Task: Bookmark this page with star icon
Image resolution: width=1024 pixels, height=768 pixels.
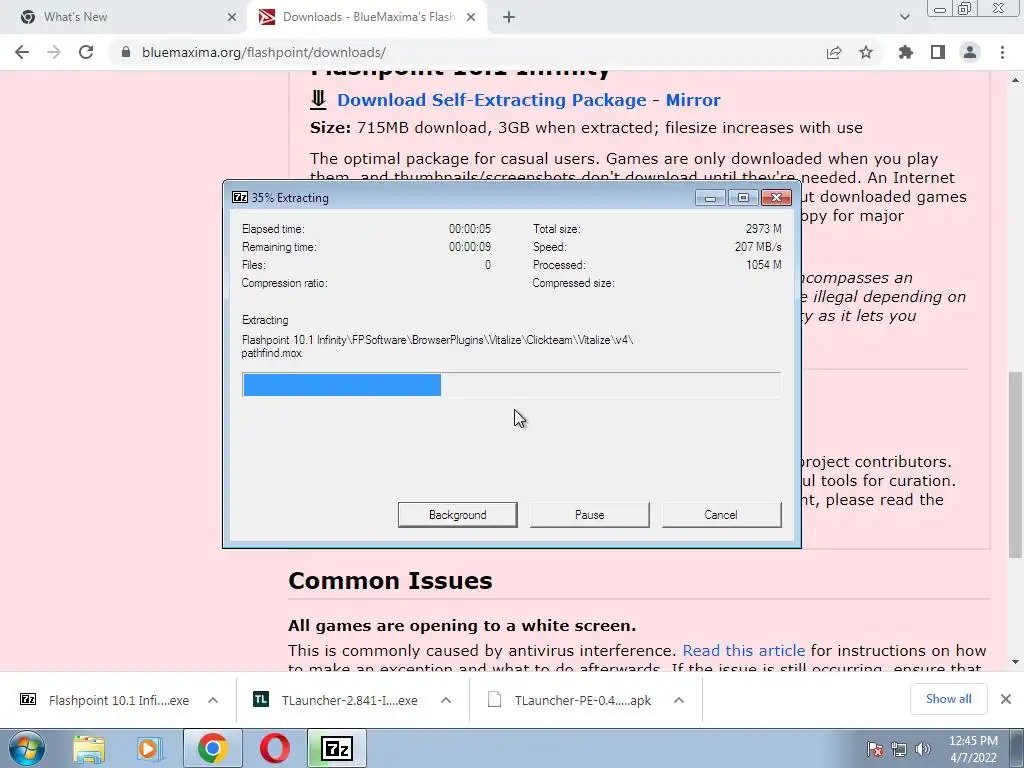Action: pyautogui.click(x=866, y=52)
